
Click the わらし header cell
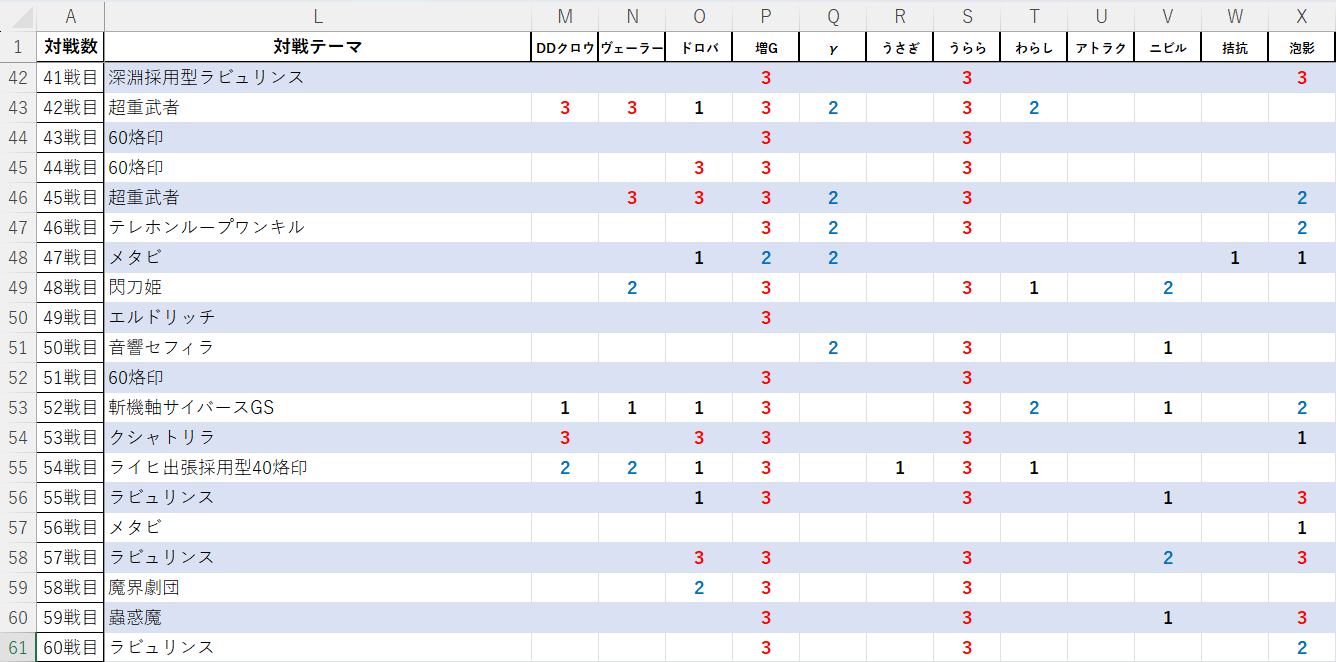[1034, 47]
